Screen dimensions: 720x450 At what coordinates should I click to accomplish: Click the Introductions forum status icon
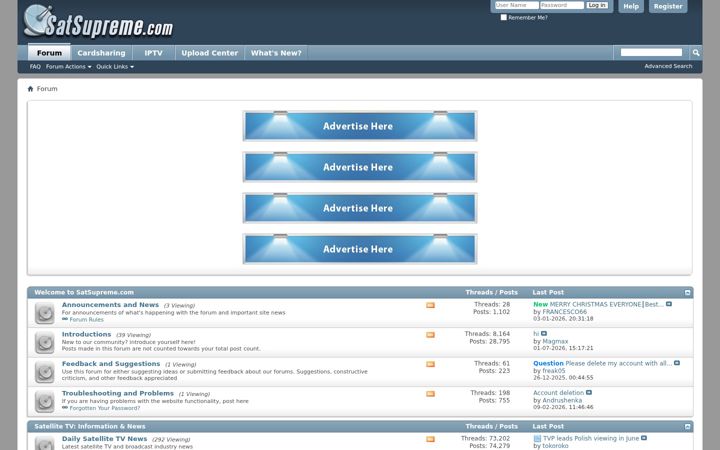[45, 343]
